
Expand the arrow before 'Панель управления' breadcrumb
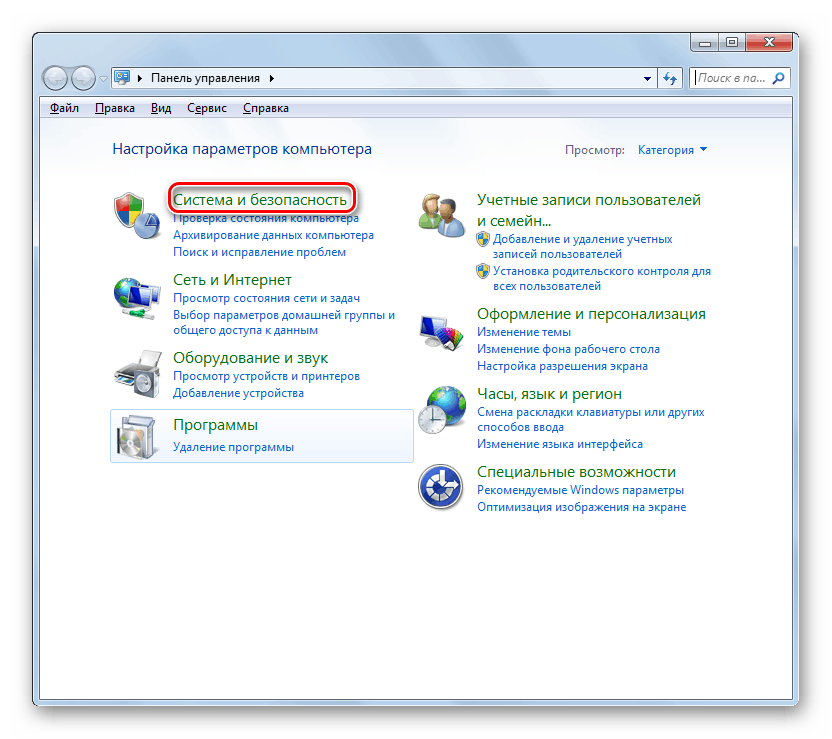coord(140,79)
